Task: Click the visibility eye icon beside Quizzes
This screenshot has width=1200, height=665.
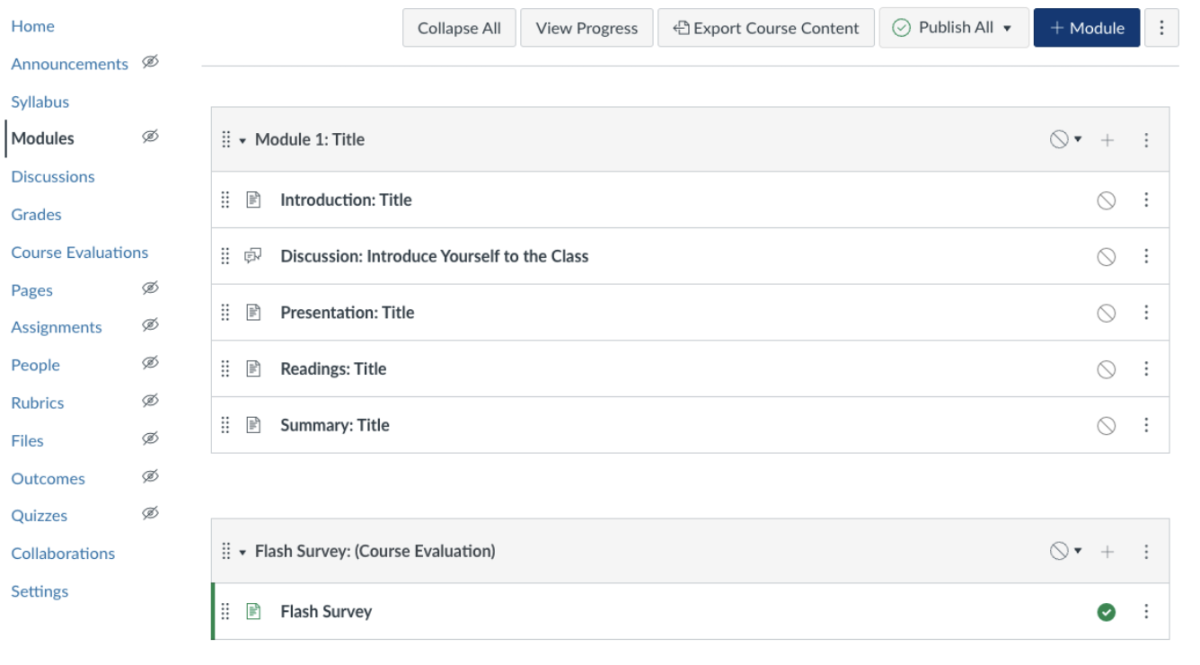Action: coord(148,513)
